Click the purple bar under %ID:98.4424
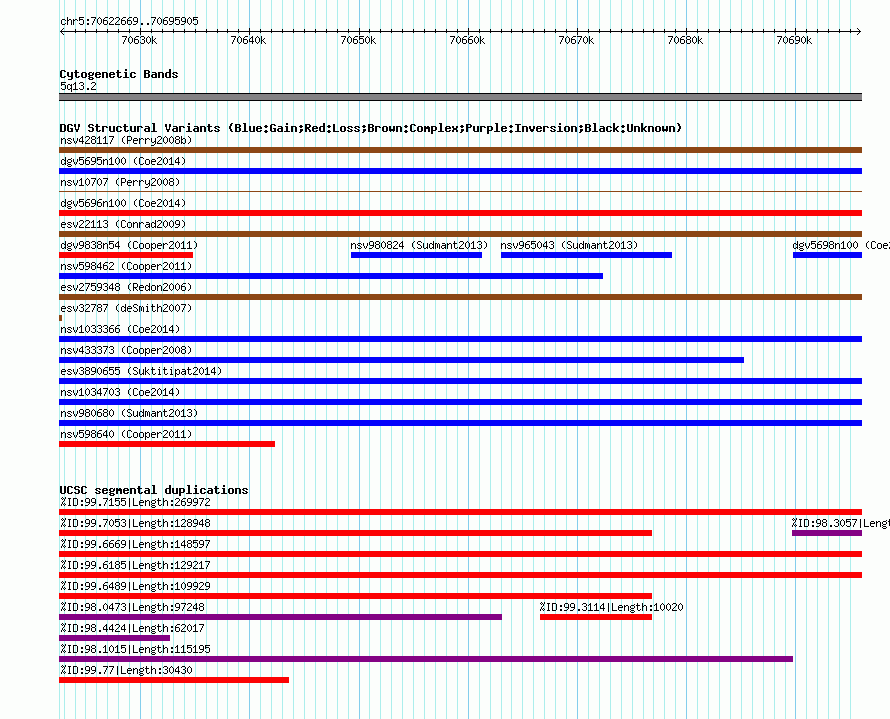This screenshot has width=890, height=719. (x=115, y=638)
